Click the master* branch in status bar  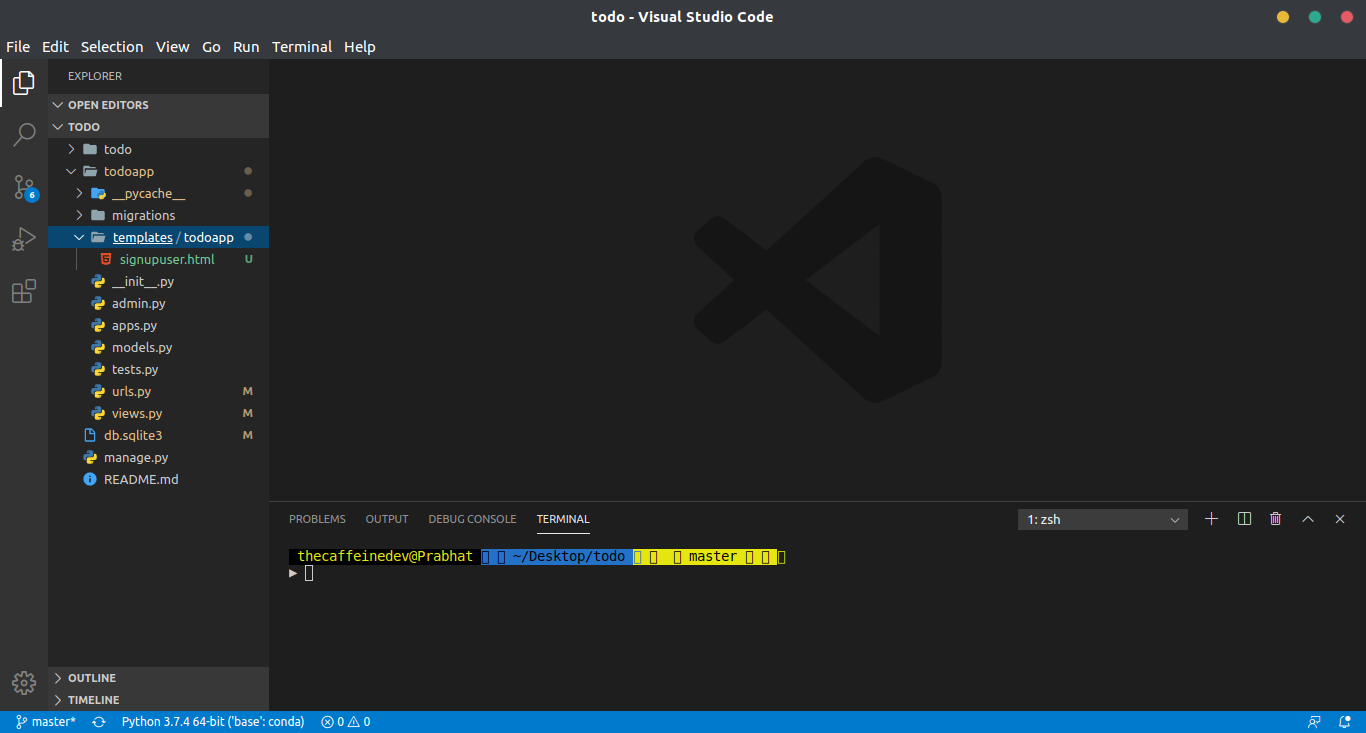point(46,722)
